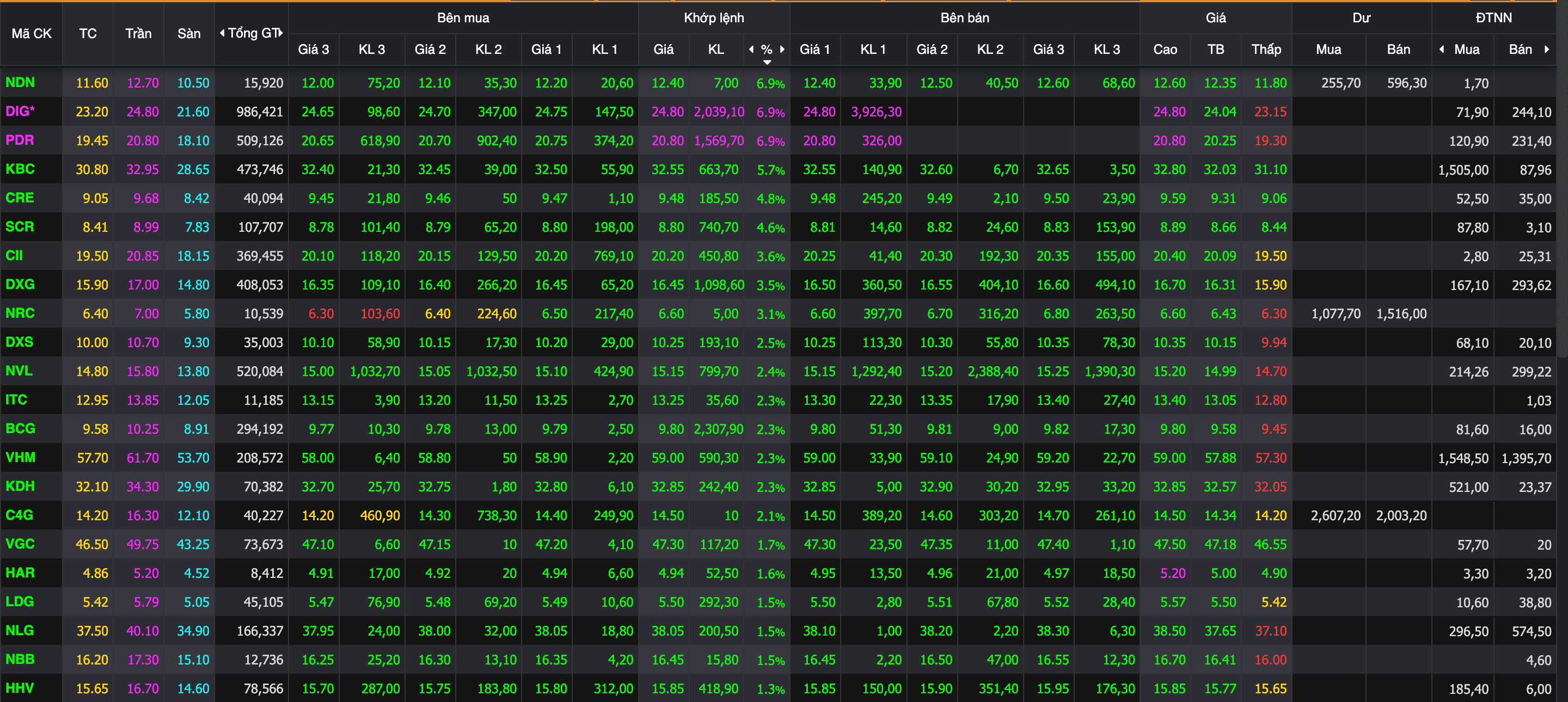Click NVL total value 520,084

coord(260,371)
